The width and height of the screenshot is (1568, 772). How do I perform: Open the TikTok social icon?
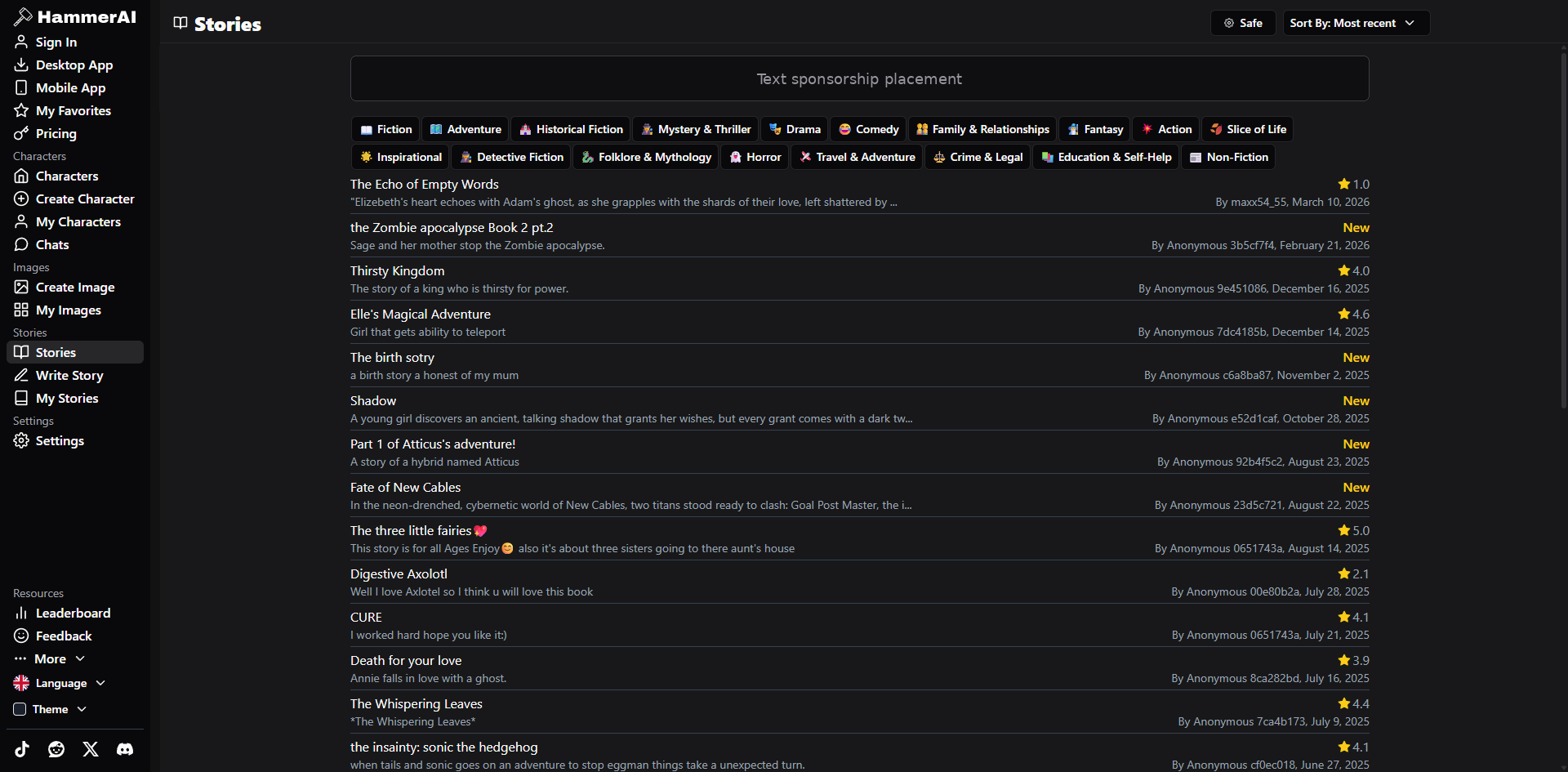22,749
